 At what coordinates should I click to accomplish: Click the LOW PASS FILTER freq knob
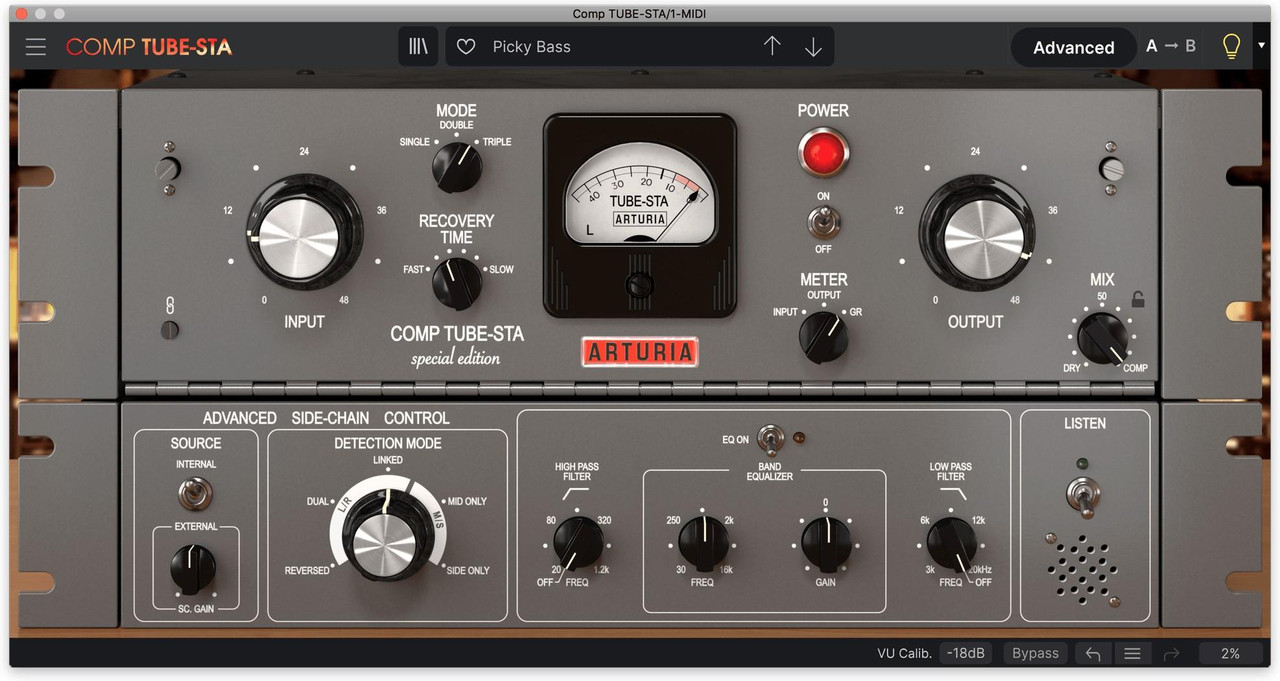951,543
